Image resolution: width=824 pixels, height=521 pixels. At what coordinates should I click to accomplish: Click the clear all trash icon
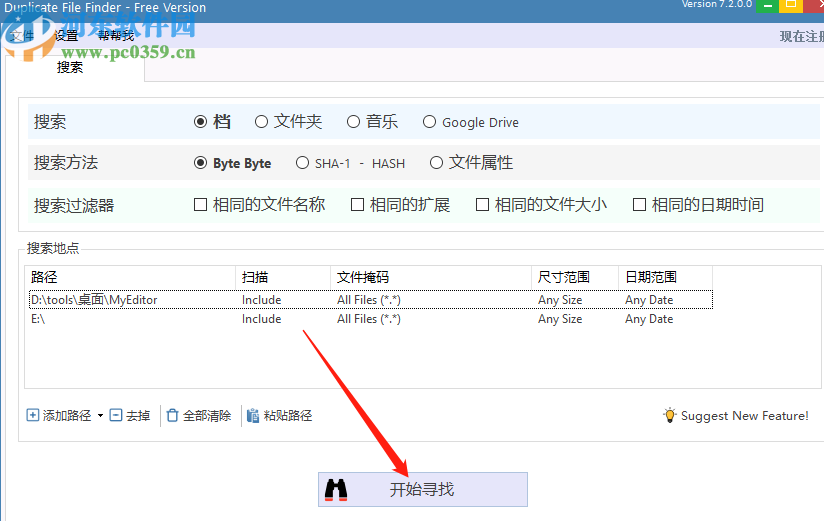click(172, 415)
